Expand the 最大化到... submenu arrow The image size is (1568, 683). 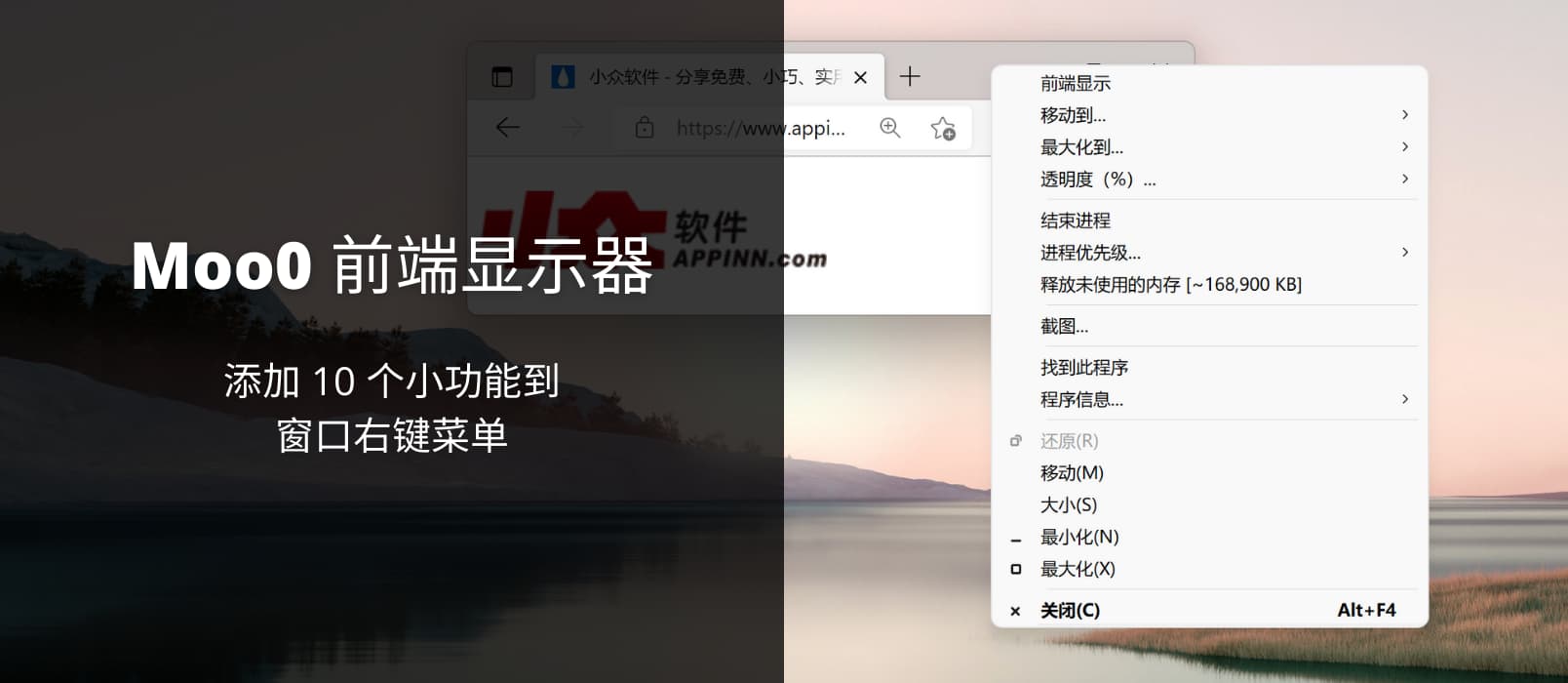pyautogui.click(x=1405, y=146)
